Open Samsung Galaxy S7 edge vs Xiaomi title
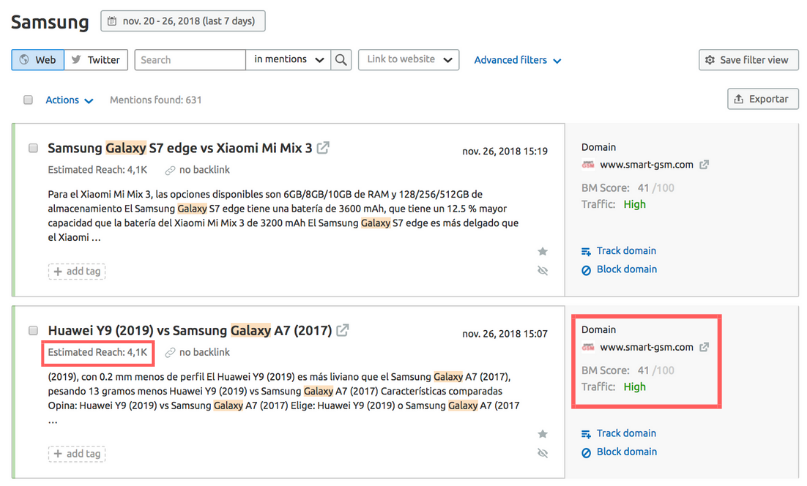The height and width of the screenshot is (486, 807). (180, 148)
